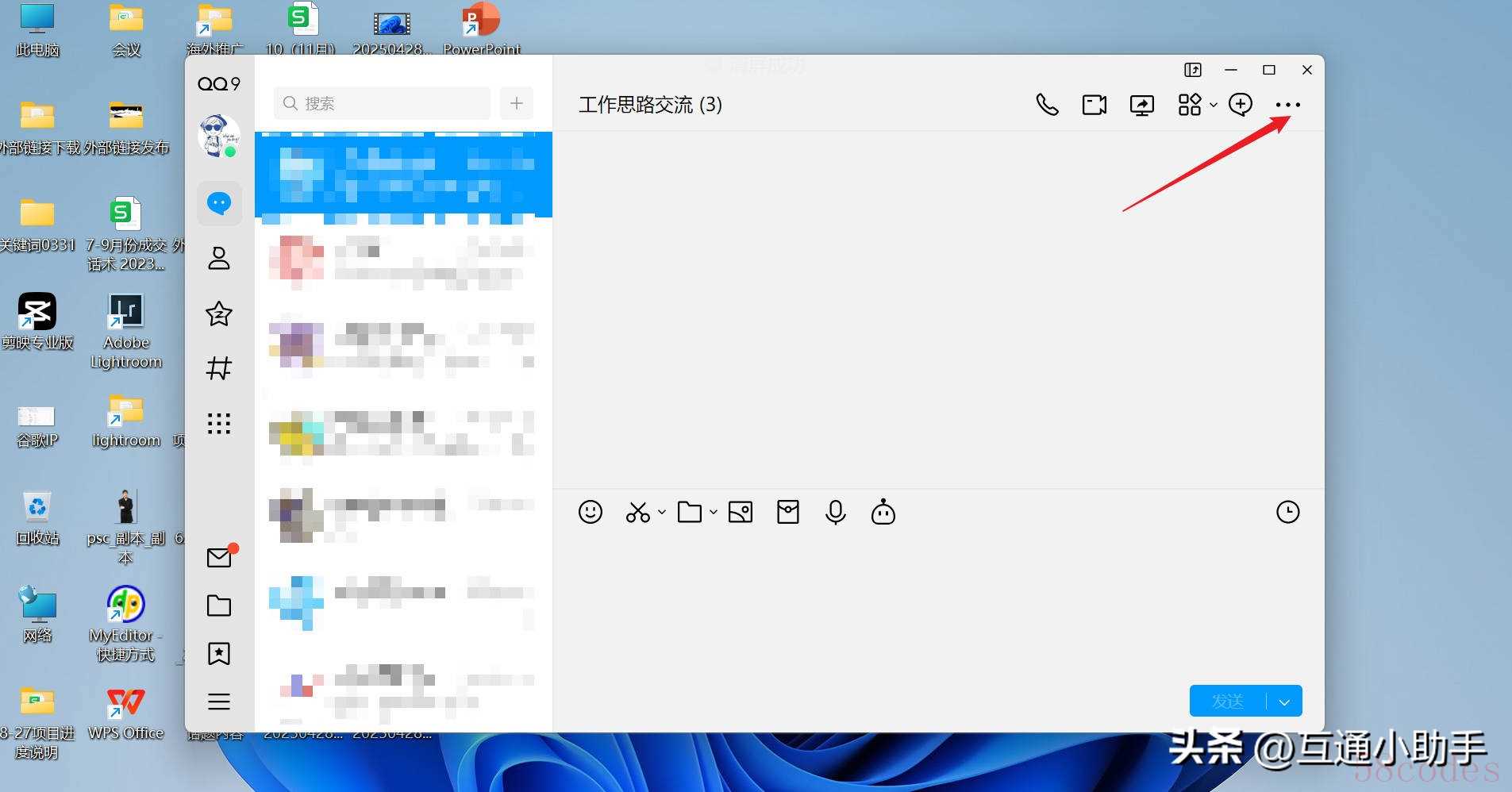
Task: Select the 剪映专业版 desktop shortcut
Action: click(x=37, y=322)
